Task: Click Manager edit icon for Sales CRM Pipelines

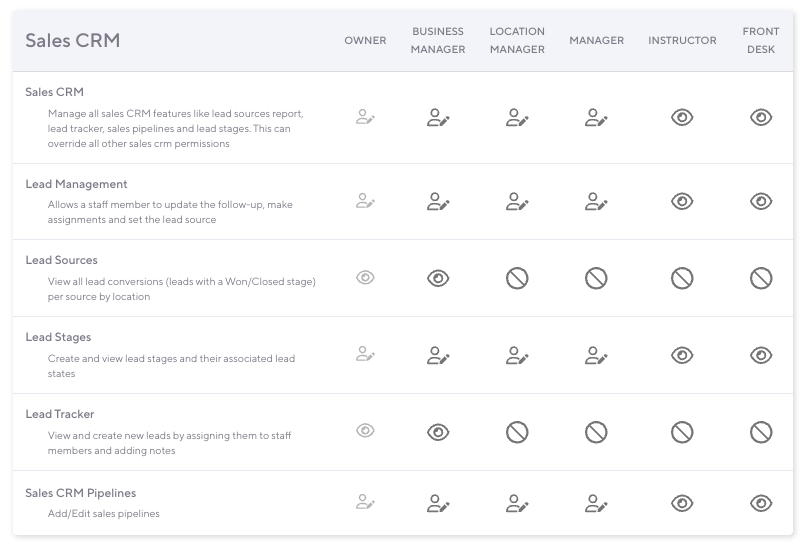Action: [x=596, y=503]
